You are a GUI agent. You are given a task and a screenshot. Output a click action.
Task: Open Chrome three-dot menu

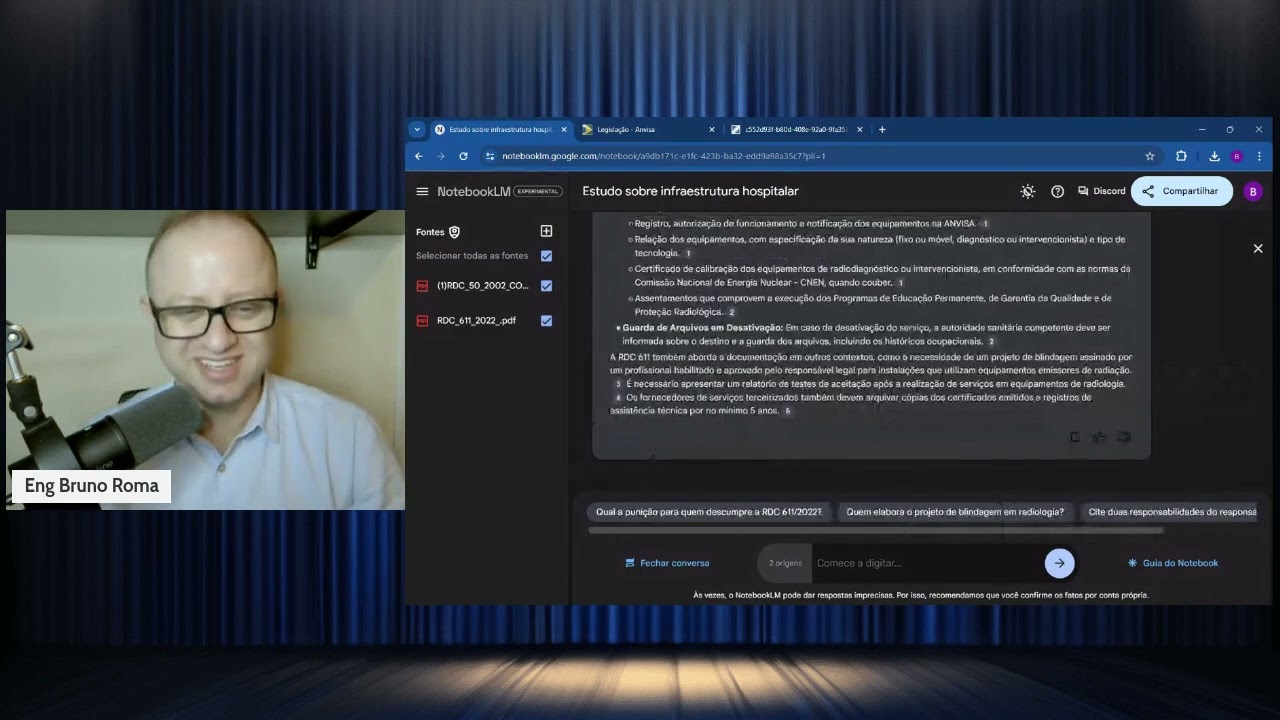1259,156
